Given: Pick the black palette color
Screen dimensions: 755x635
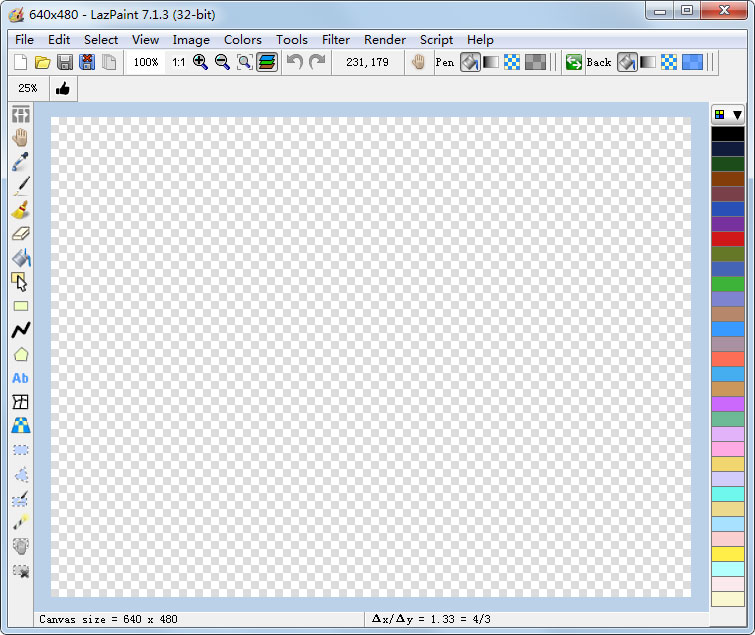Looking at the screenshot, I should [x=728, y=134].
